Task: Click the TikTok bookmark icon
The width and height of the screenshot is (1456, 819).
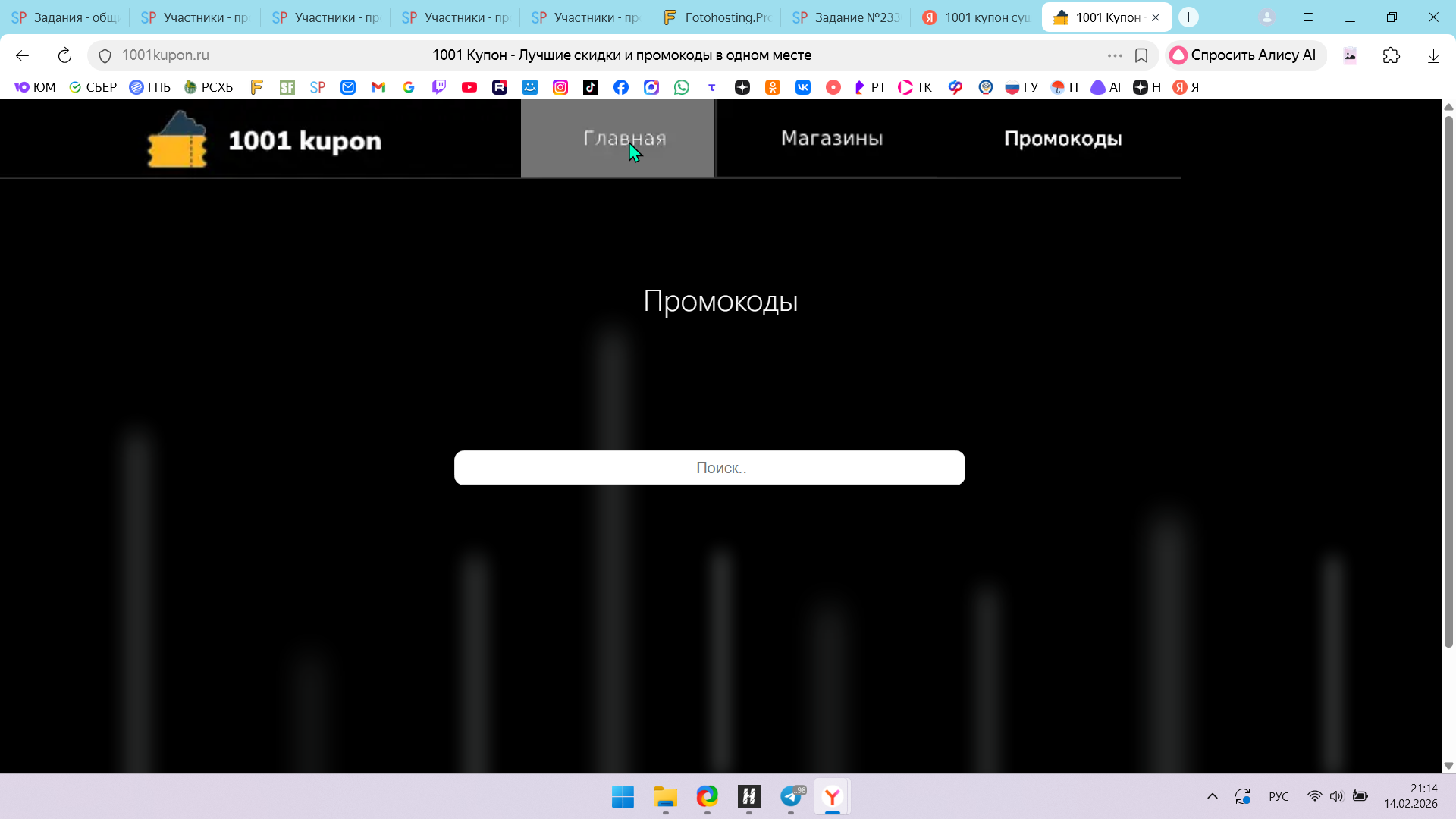Action: click(x=591, y=87)
